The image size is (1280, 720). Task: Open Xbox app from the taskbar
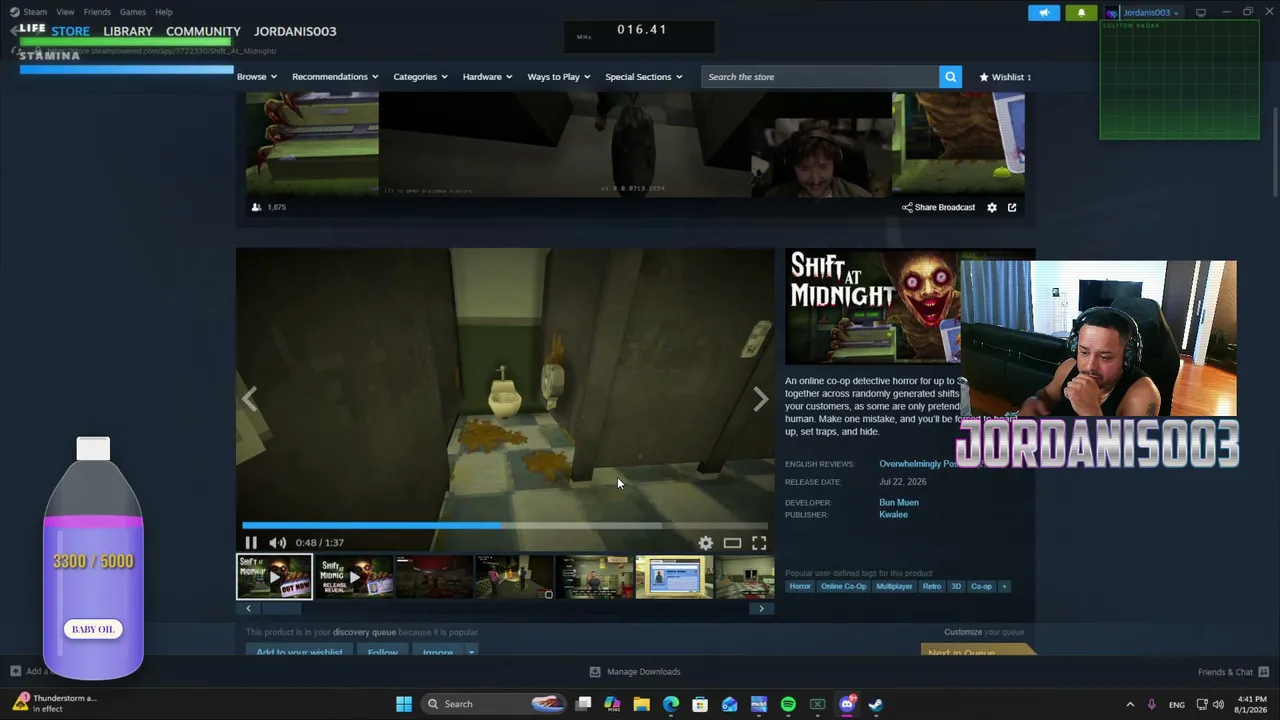(817, 704)
